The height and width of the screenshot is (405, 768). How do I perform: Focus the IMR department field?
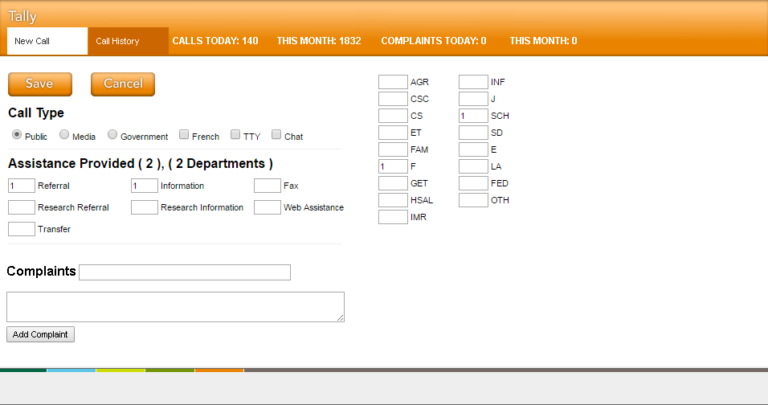[x=393, y=217]
